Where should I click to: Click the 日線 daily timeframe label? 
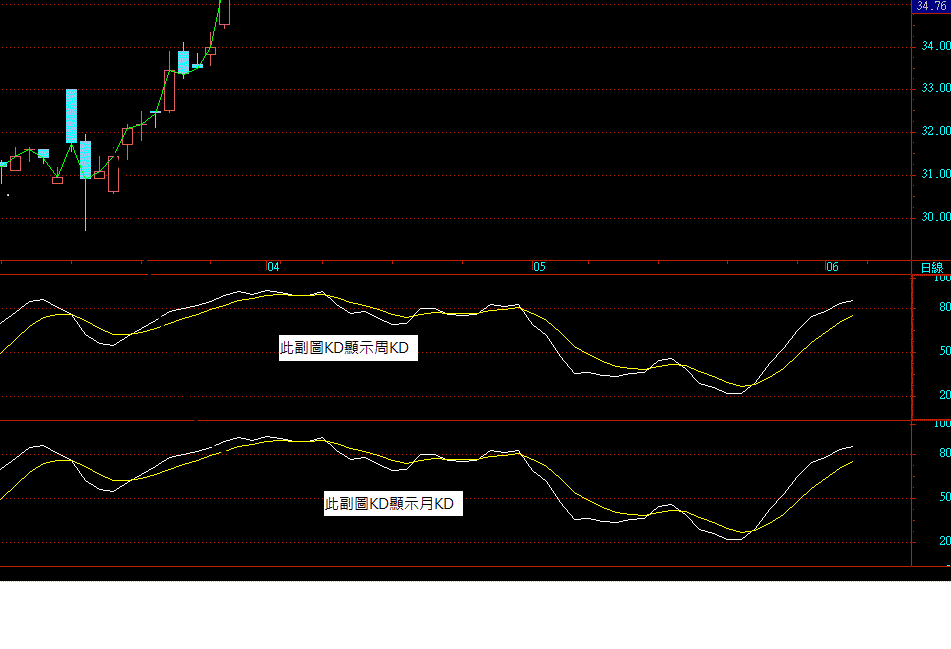coord(931,267)
